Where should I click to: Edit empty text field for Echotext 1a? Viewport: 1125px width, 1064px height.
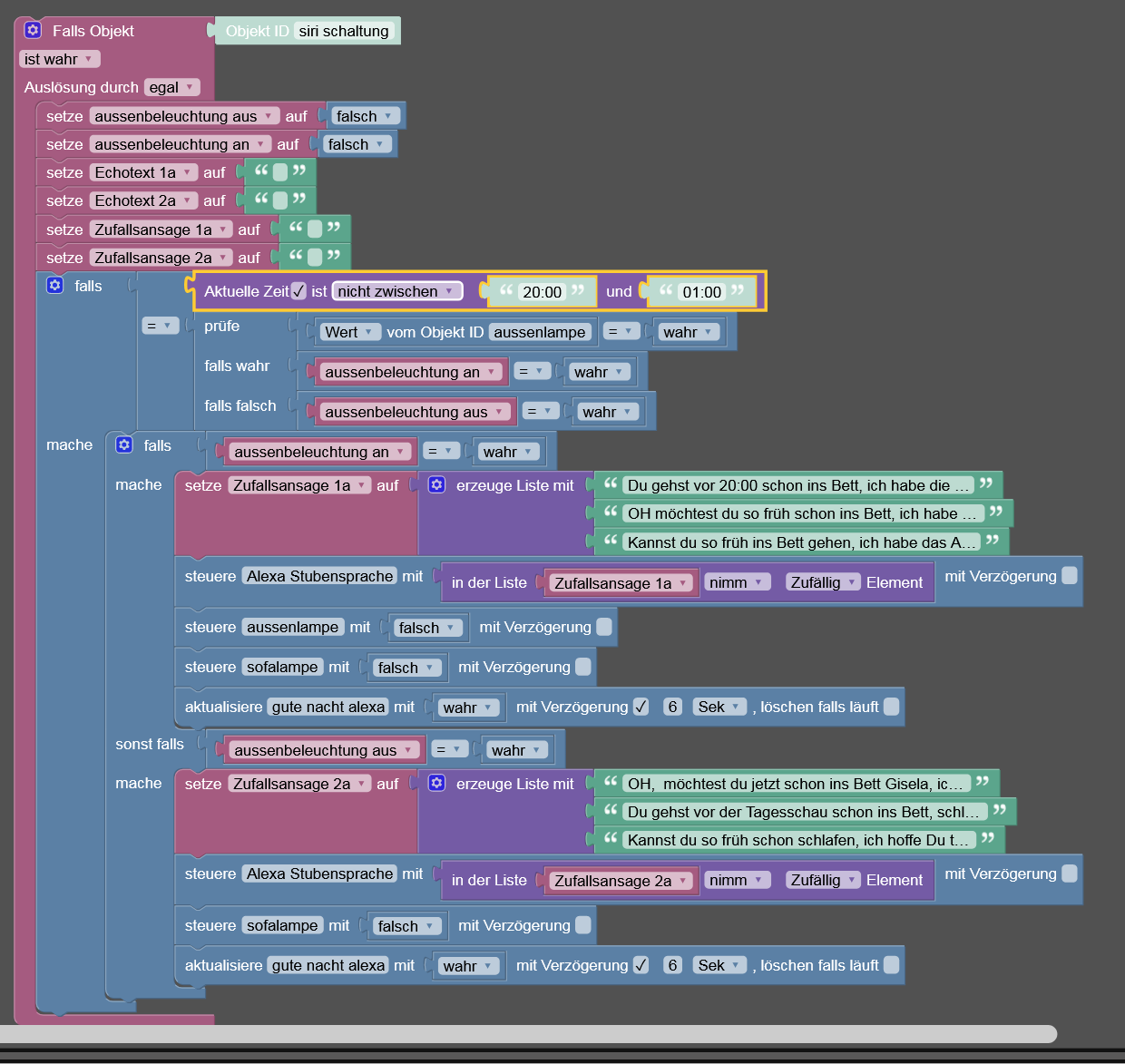coord(280,172)
